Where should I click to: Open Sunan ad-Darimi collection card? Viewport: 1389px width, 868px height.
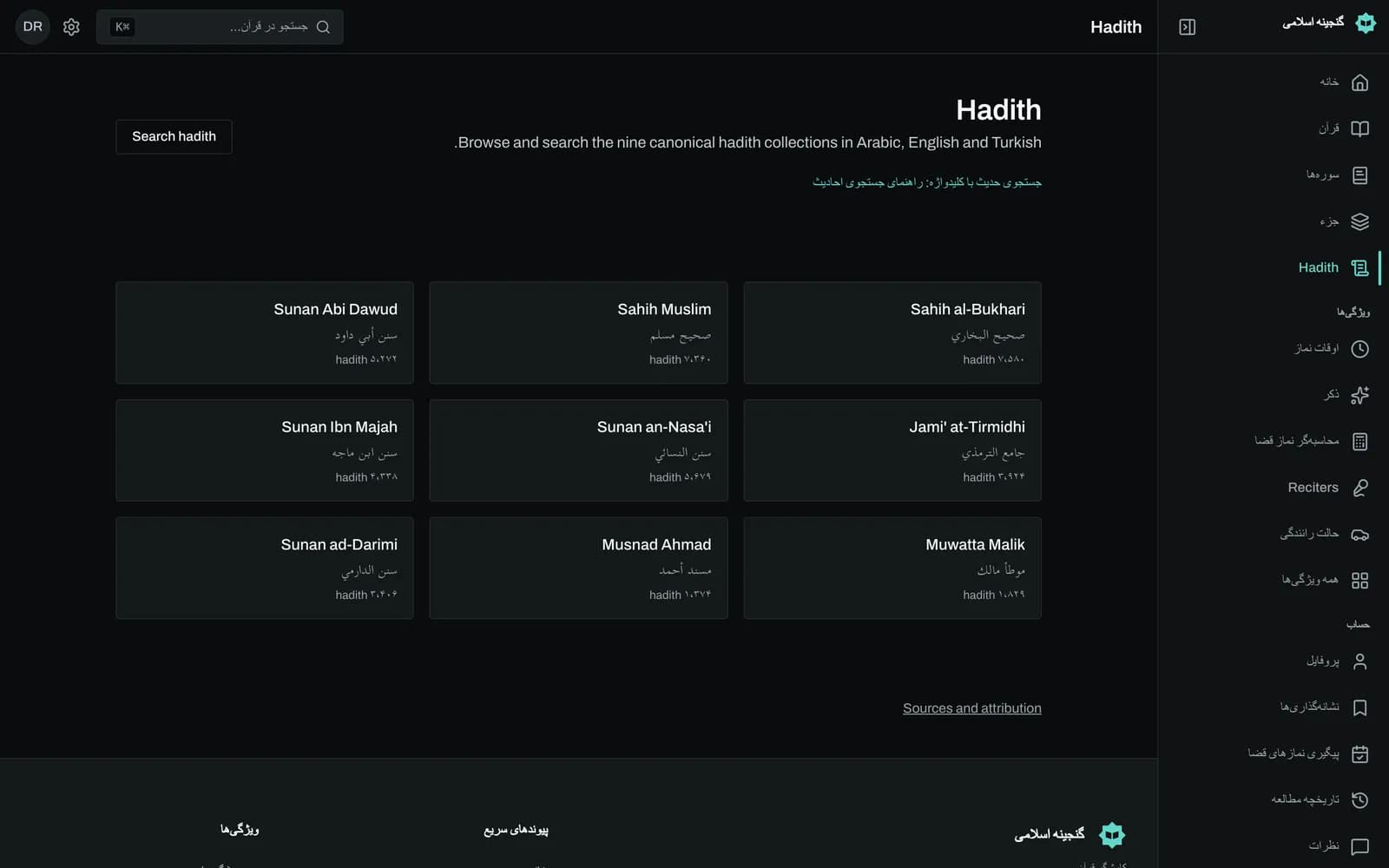[x=265, y=568]
